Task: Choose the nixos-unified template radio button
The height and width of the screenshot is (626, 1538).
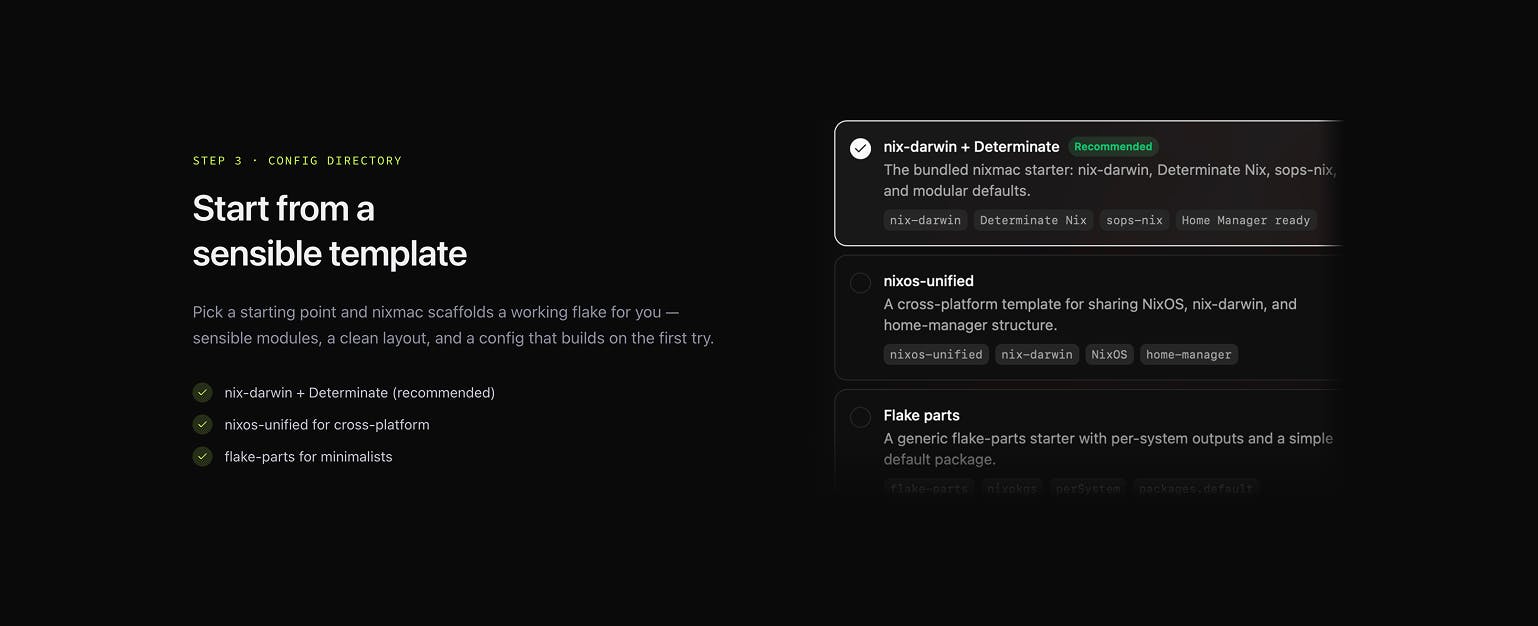Action: click(x=860, y=283)
